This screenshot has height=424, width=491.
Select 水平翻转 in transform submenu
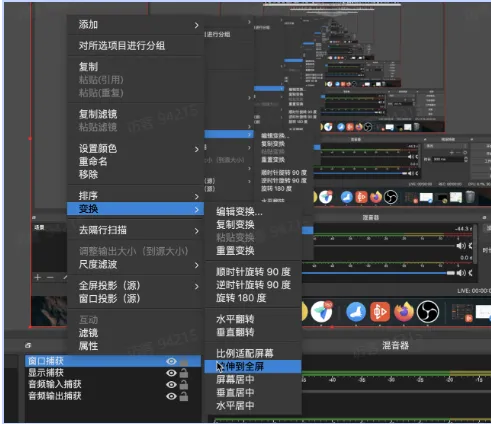[235, 319]
